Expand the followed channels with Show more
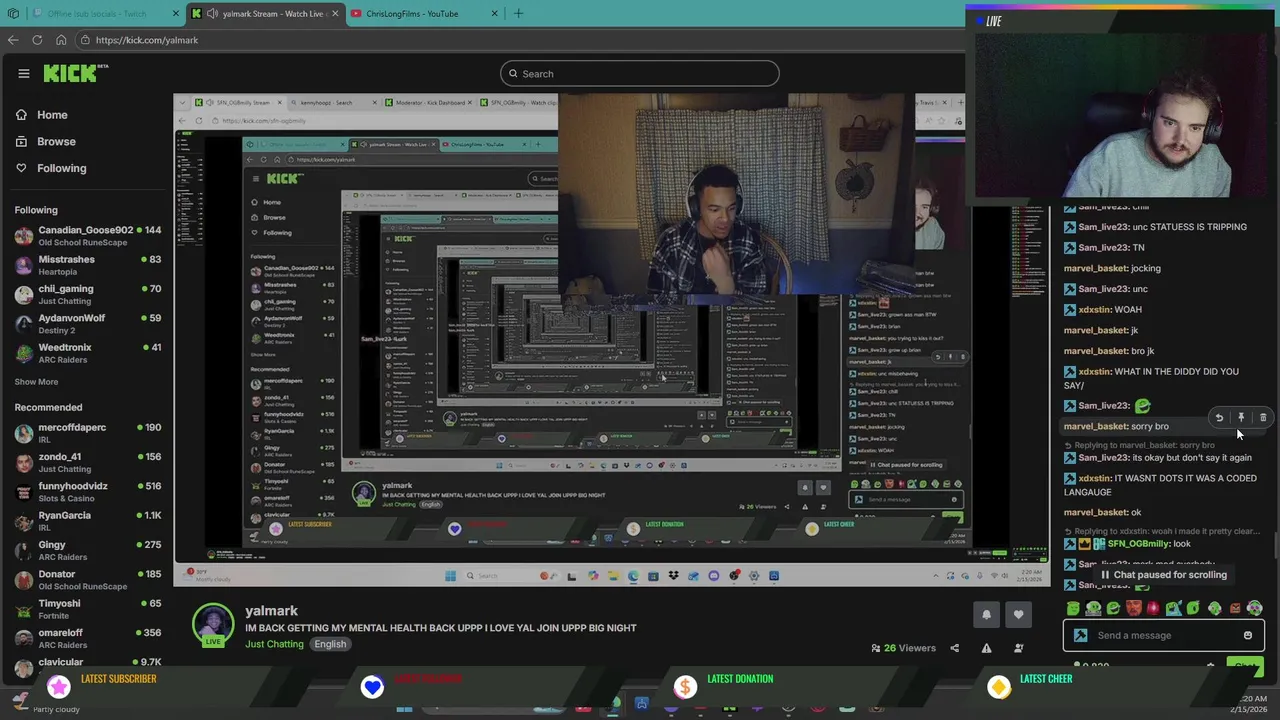Image resolution: width=1280 pixels, height=720 pixels. click(36, 382)
